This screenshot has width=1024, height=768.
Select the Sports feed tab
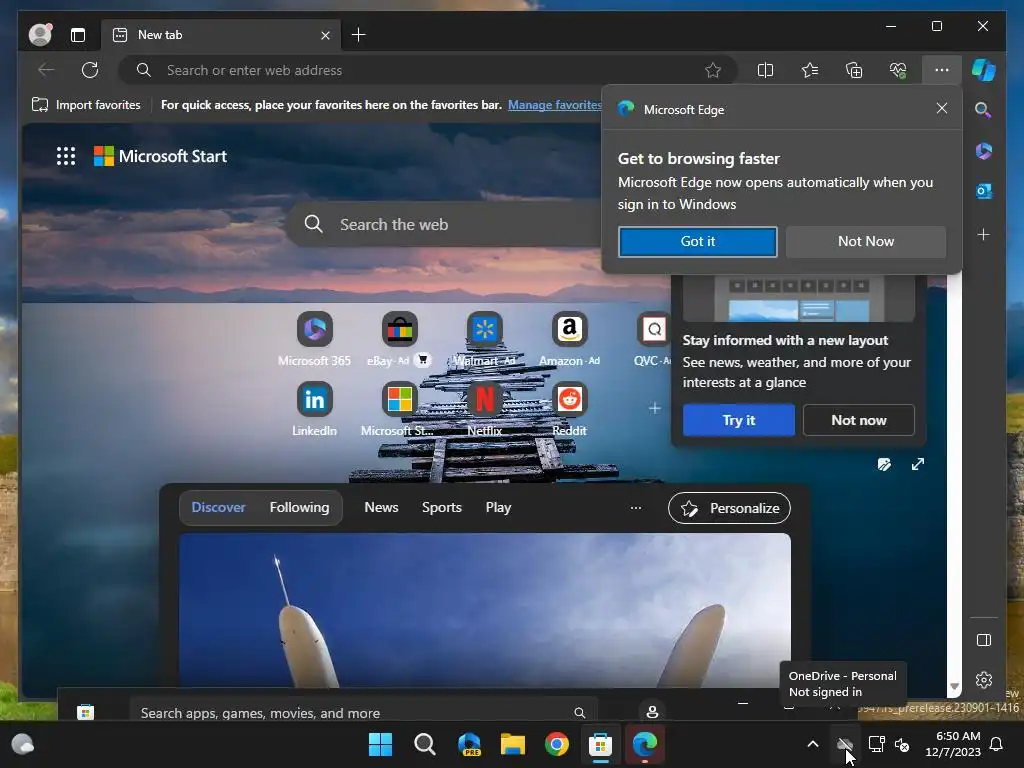coord(441,507)
